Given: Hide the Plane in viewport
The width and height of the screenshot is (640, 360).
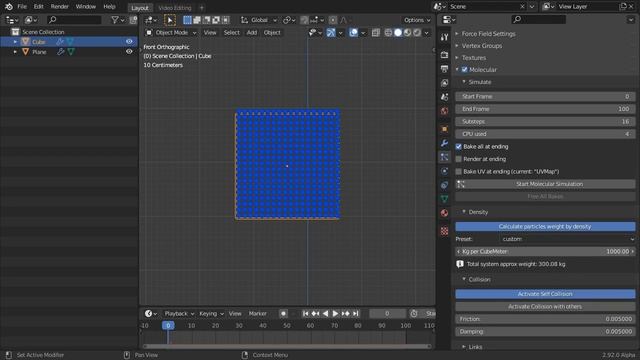Looking at the screenshot, I should pos(129,52).
